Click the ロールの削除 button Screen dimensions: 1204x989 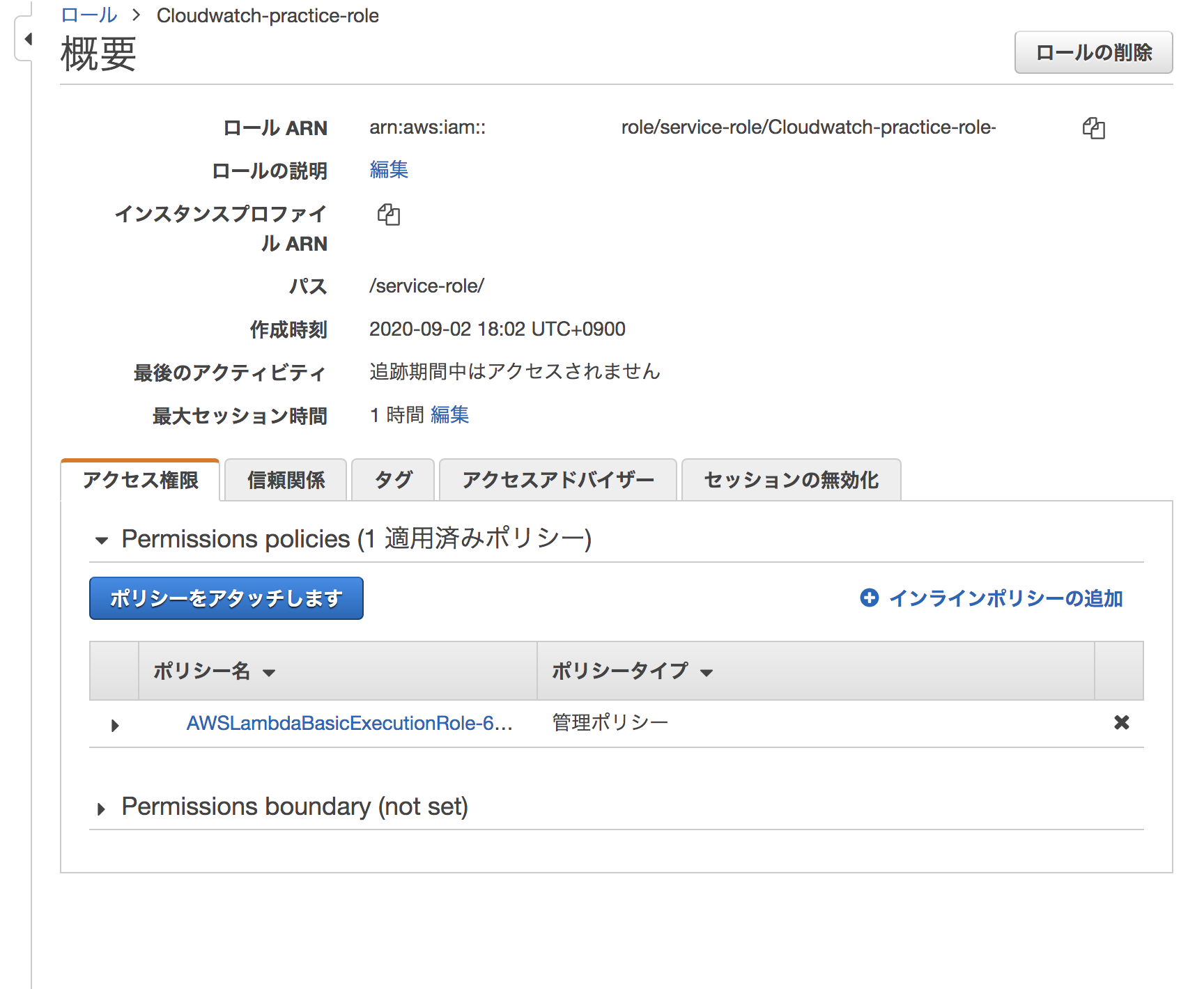click(x=1093, y=52)
